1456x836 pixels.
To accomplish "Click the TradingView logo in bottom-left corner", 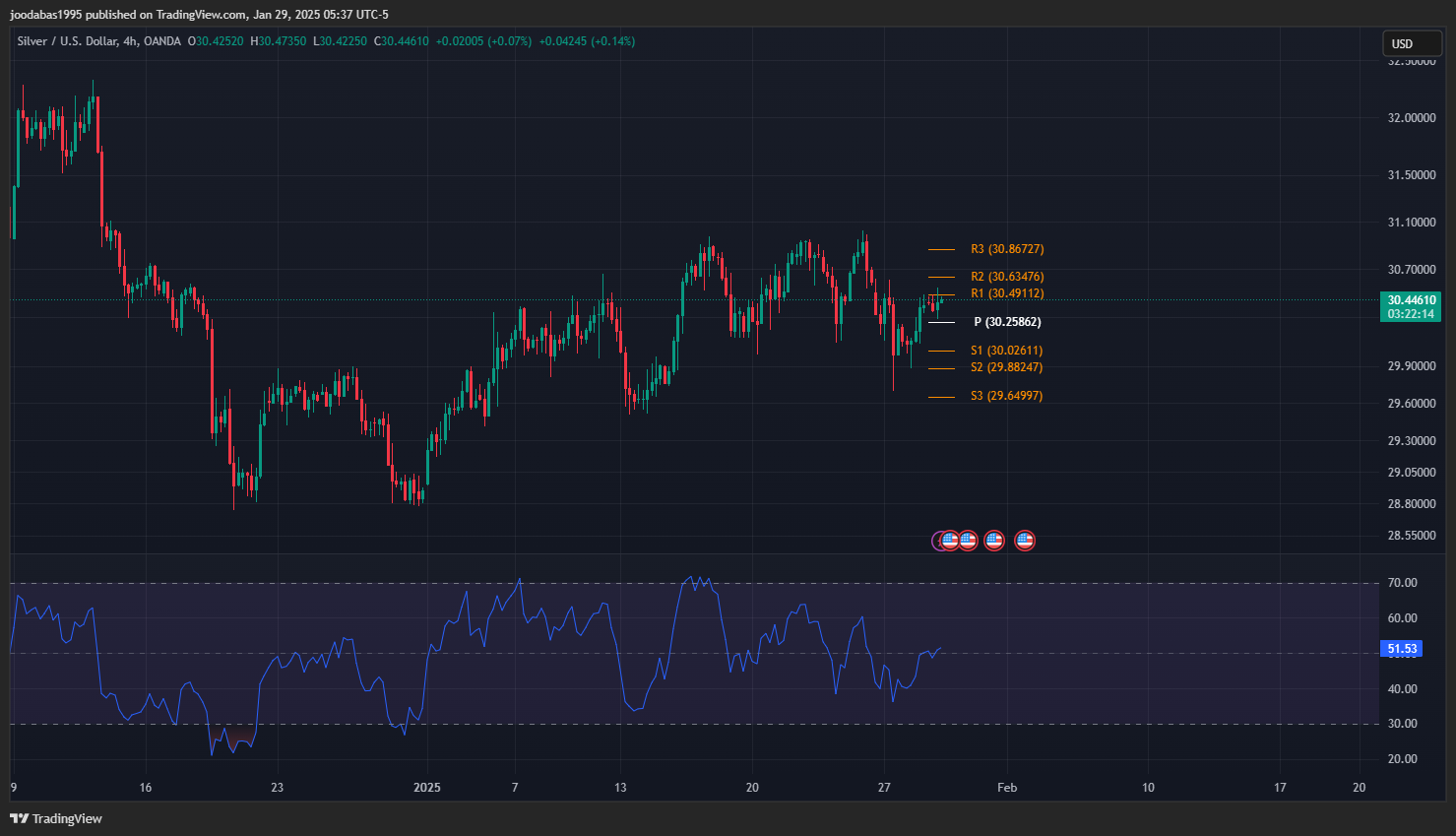I will (56, 818).
